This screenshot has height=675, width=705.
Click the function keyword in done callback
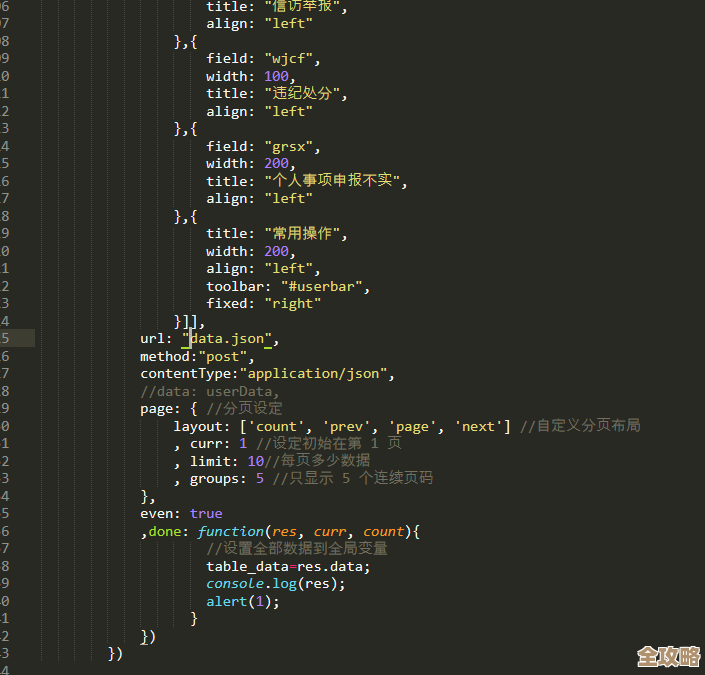[x=230, y=531]
